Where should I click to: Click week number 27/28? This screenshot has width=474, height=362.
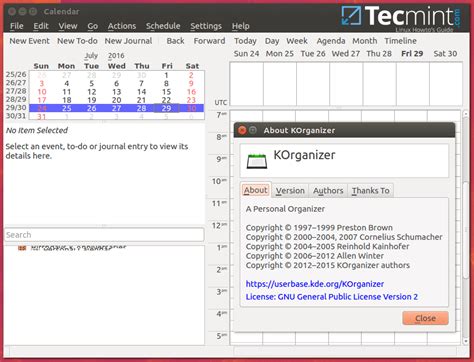tap(16, 91)
